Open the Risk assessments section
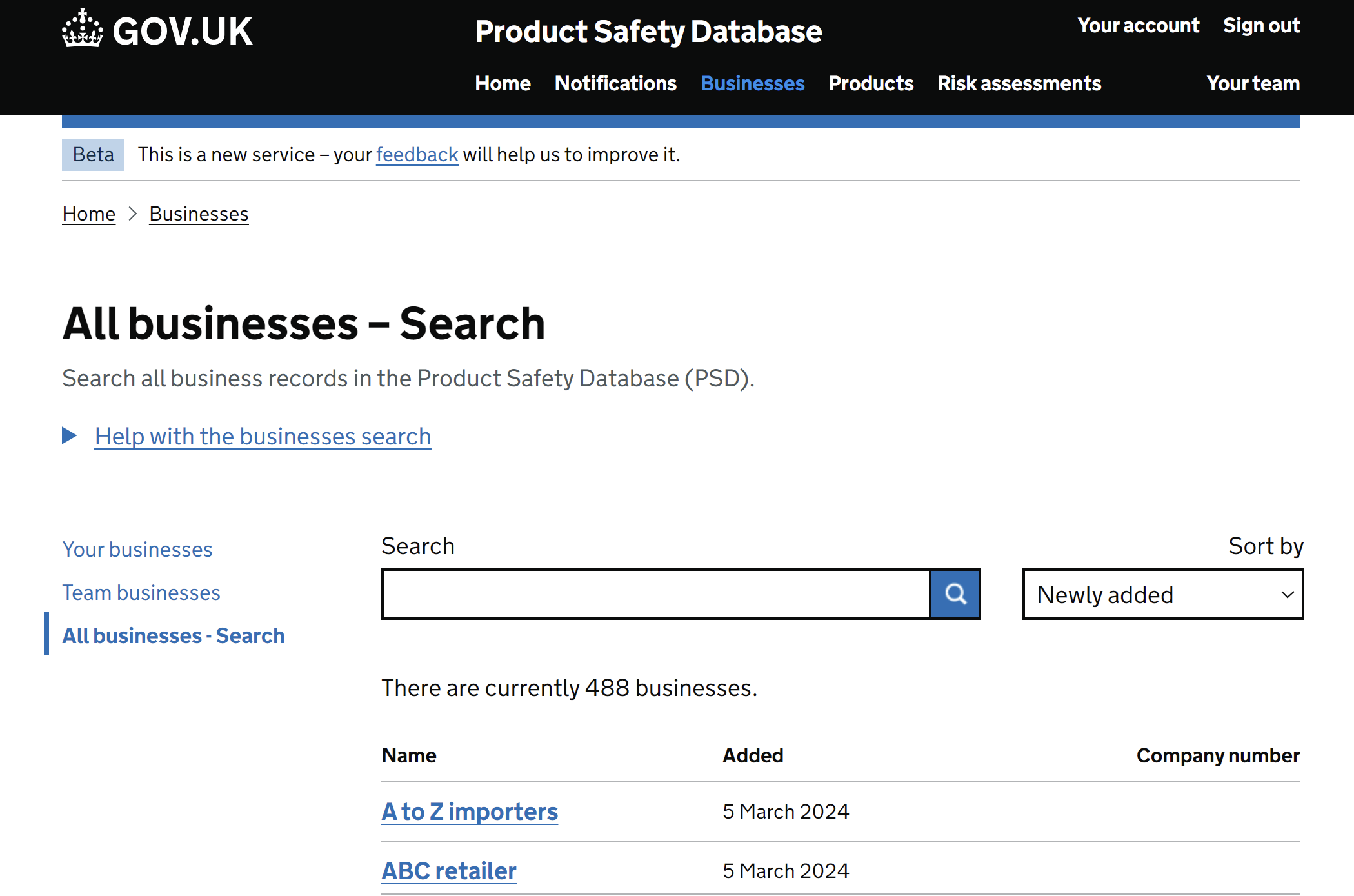Image resolution: width=1354 pixels, height=896 pixels. point(1019,83)
